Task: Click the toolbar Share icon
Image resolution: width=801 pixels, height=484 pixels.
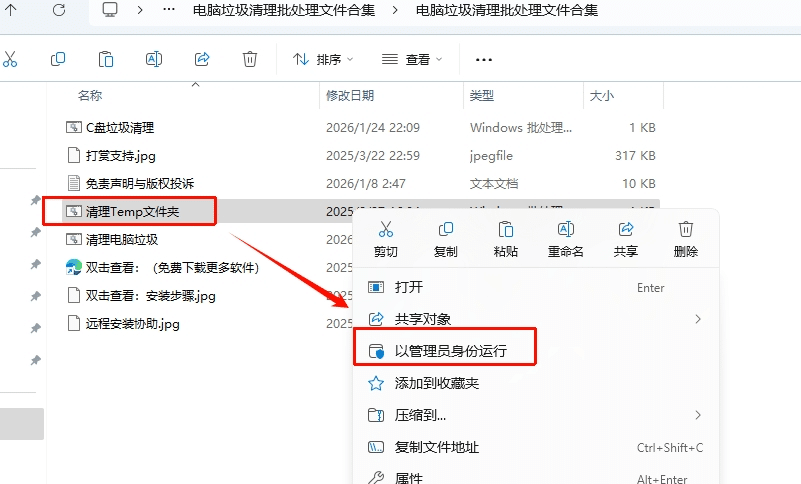Action: [202, 59]
